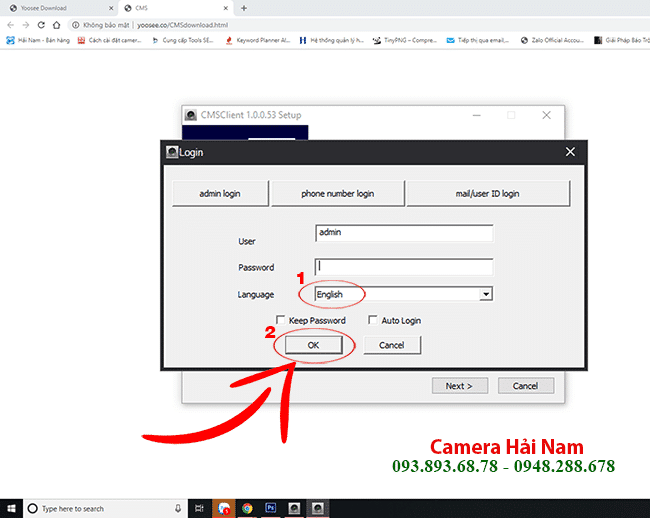
Task: Open the Hải Nam - Bán hàng bookmark
Action: click(x=38, y=40)
